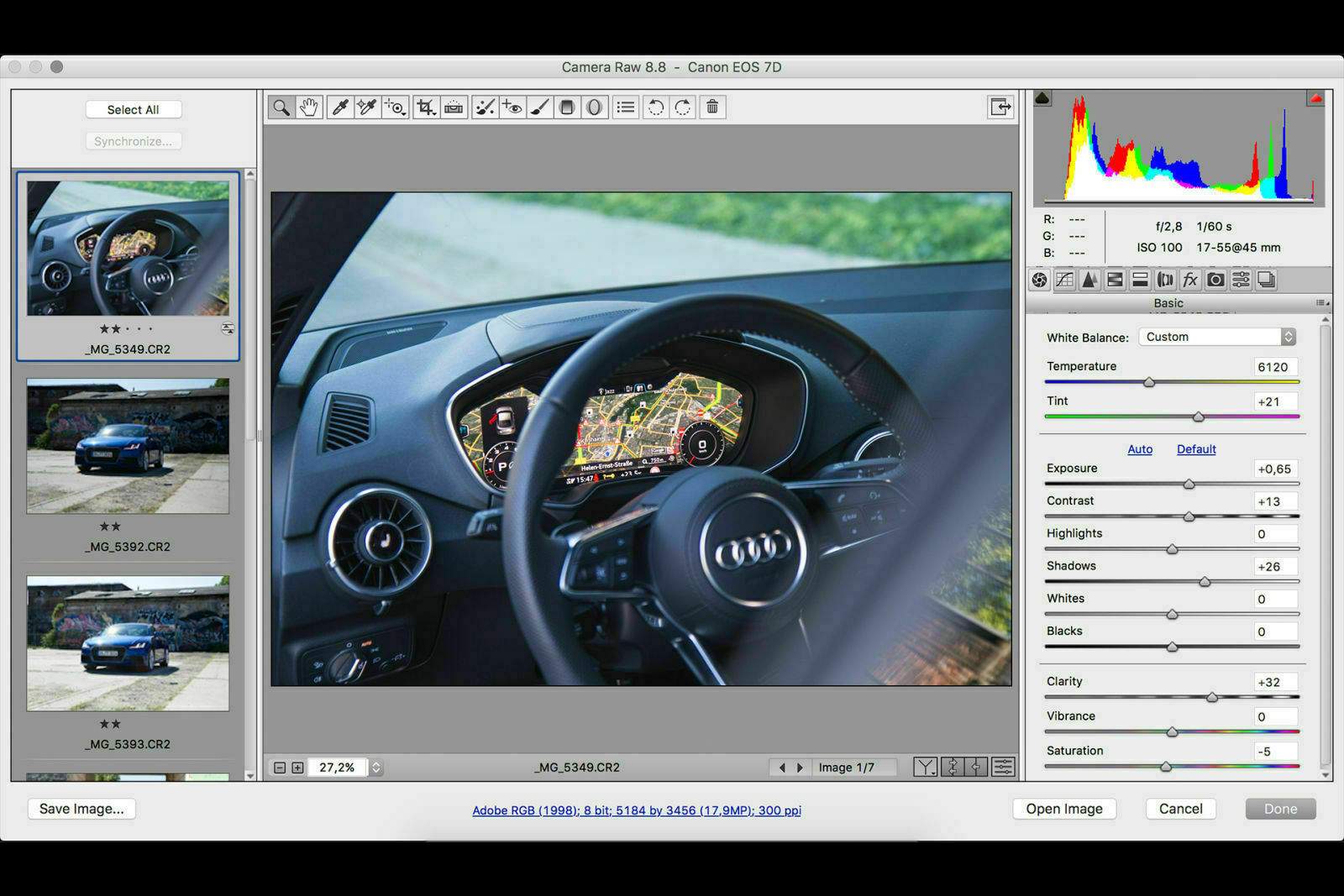Screen dimensions: 1344x896
Task: Select the Adjustment Brush tool
Action: click(x=540, y=107)
